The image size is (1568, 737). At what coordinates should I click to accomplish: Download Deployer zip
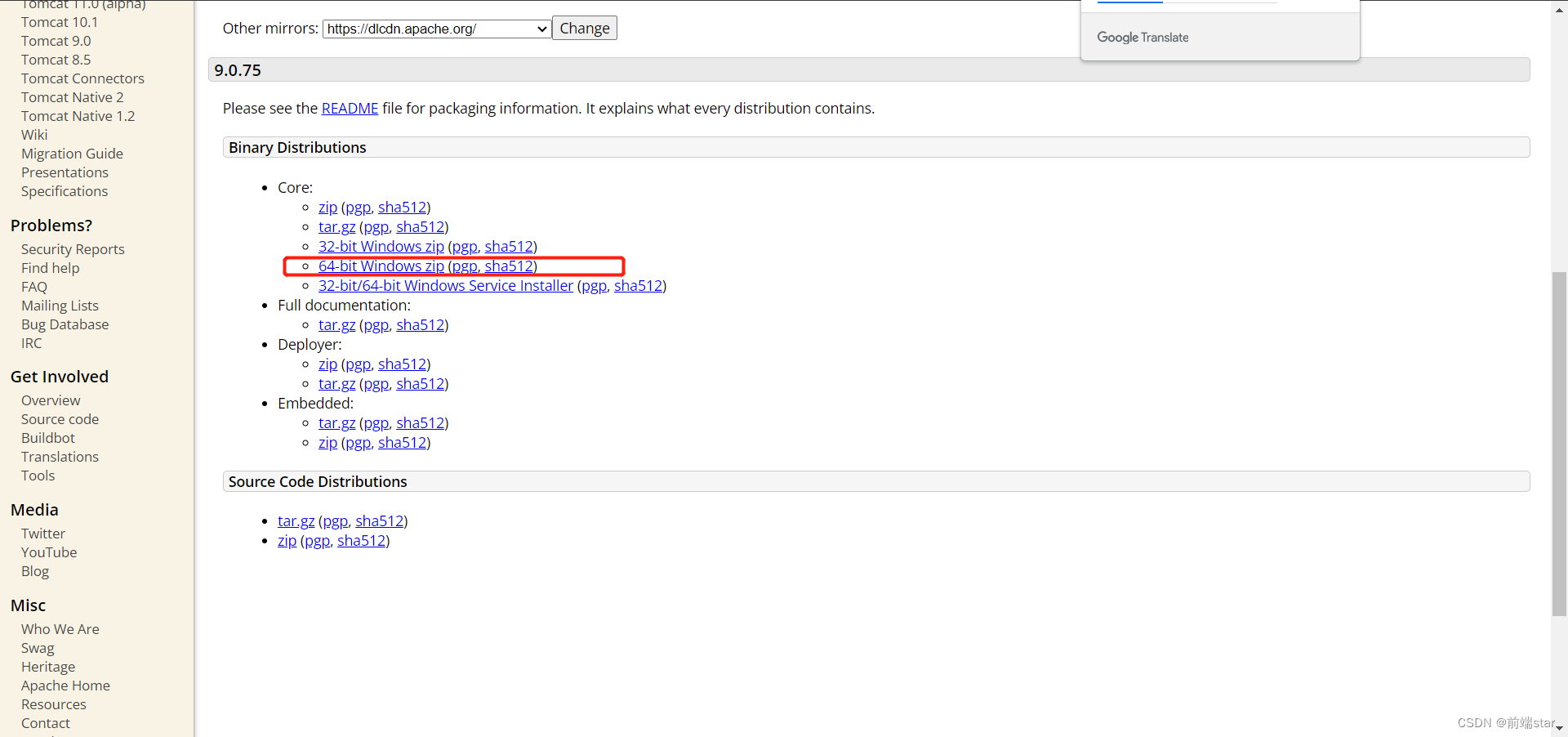(327, 364)
